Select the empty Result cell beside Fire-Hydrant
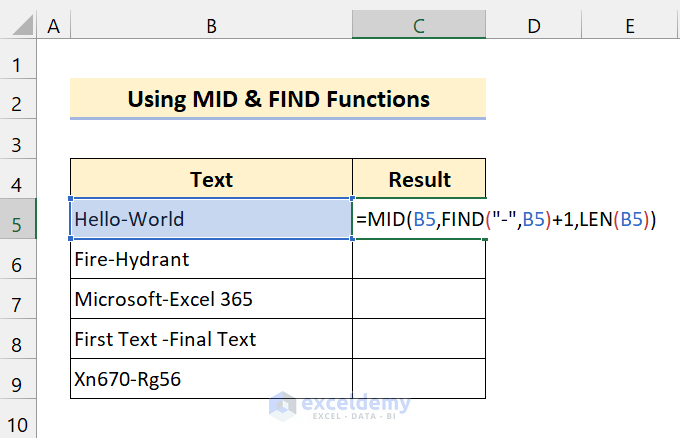Image resolution: width=680 pixels, height=438 pixels. click(x=419, y=259)
